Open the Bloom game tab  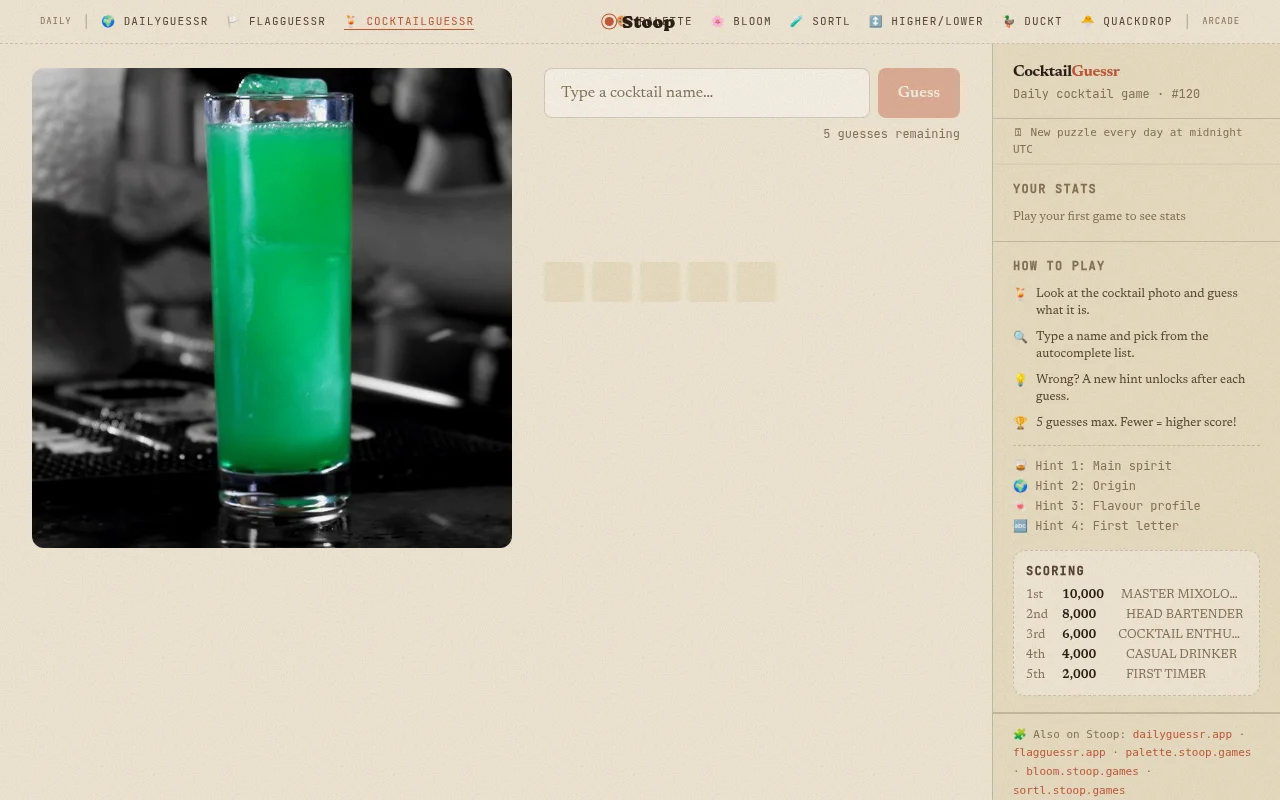741,21
